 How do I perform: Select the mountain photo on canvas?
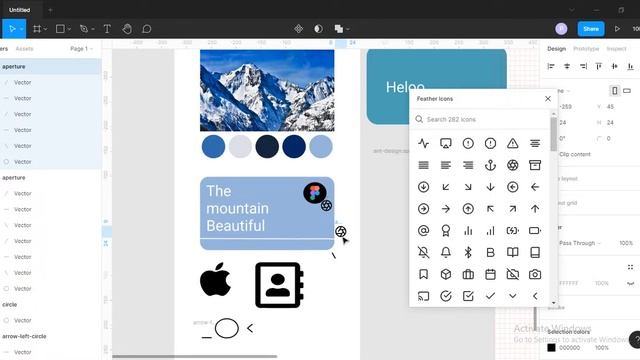pos(267,90)
